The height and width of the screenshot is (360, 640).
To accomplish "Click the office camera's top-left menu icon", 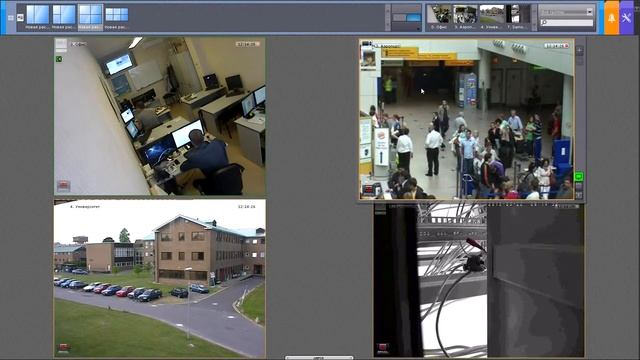I will [61, 44].
